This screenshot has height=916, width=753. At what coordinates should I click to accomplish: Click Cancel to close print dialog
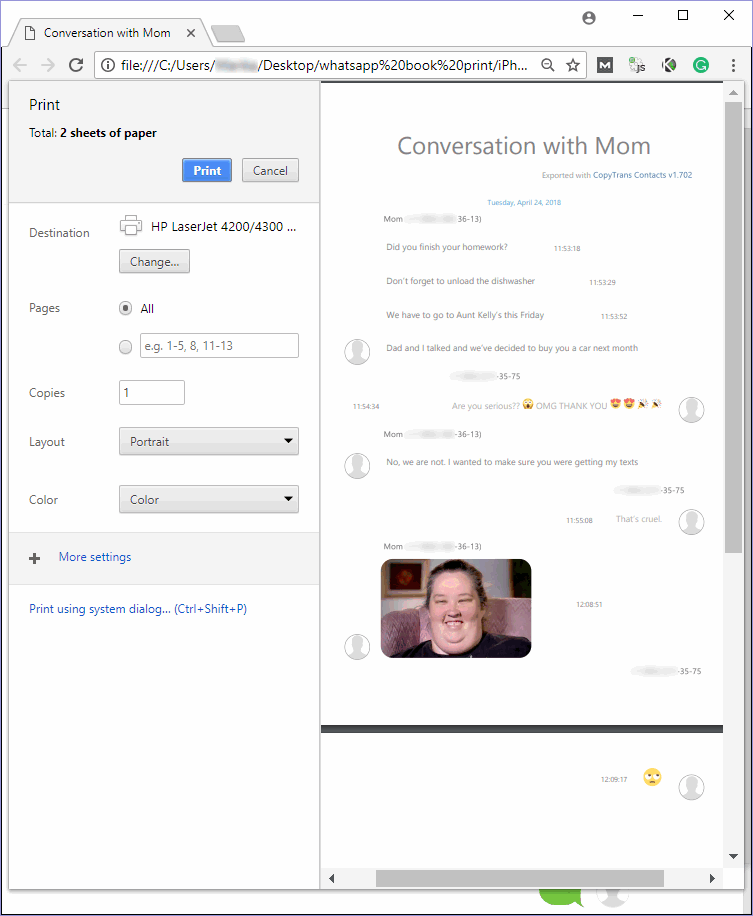[x=270, y=170]
